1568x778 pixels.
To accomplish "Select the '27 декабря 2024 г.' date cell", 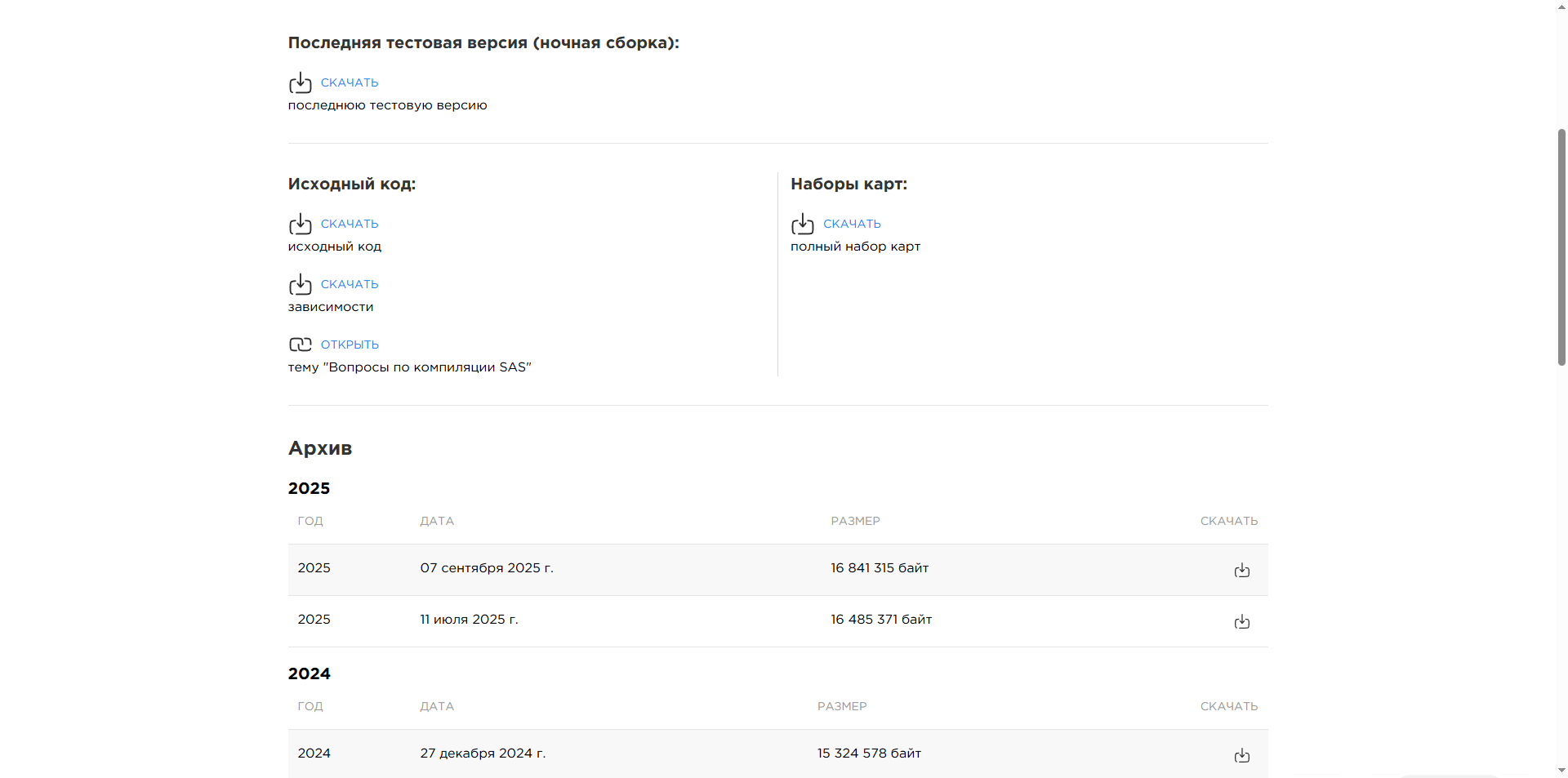I will 483,754.
